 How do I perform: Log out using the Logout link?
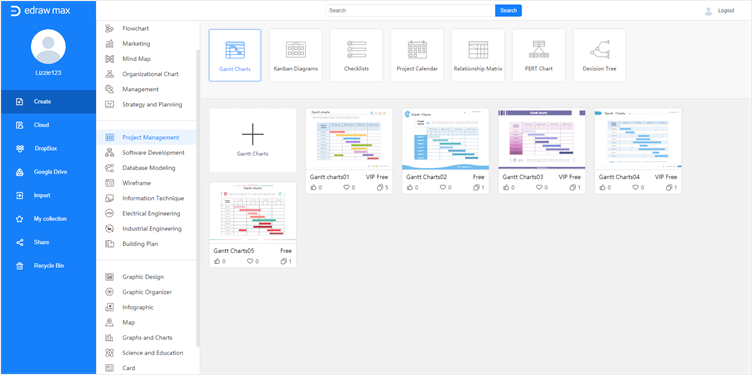[726, 11]
